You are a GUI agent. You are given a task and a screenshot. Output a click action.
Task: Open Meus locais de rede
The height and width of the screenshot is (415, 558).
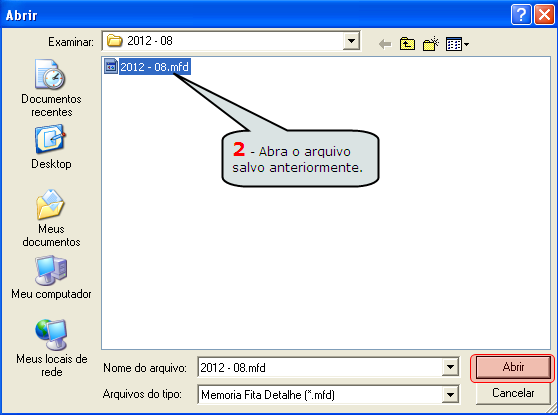[51, 348]
